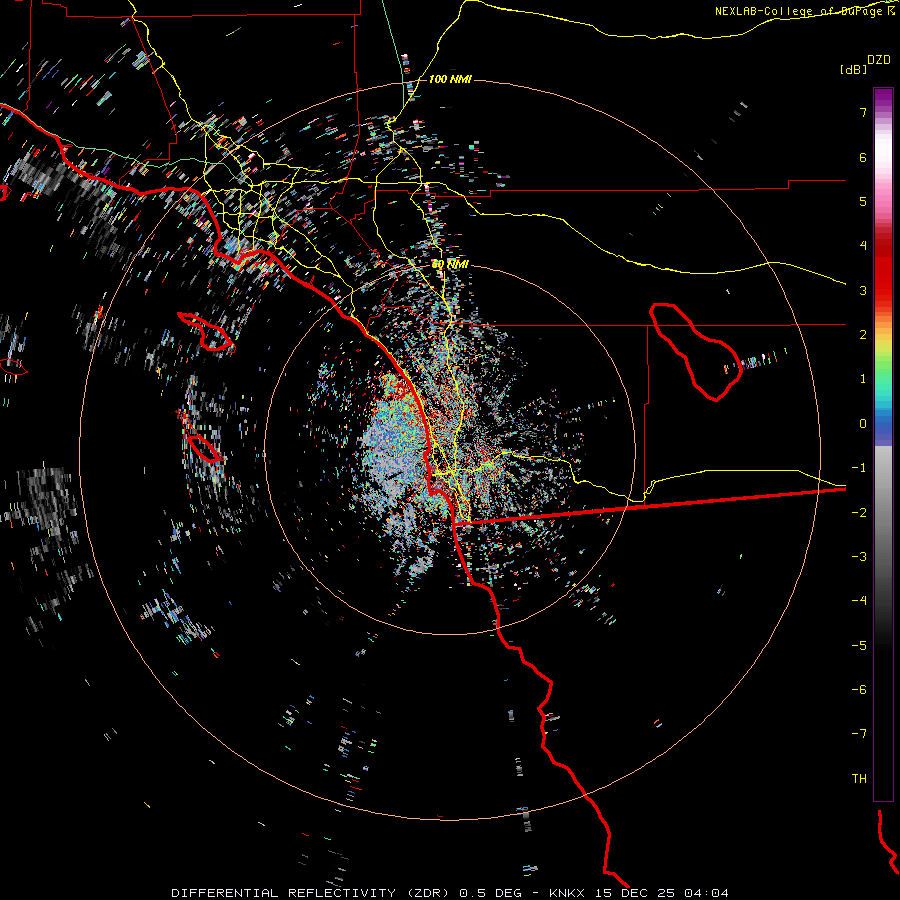Click the 7 value on the color scale

(x=863, y=112)
